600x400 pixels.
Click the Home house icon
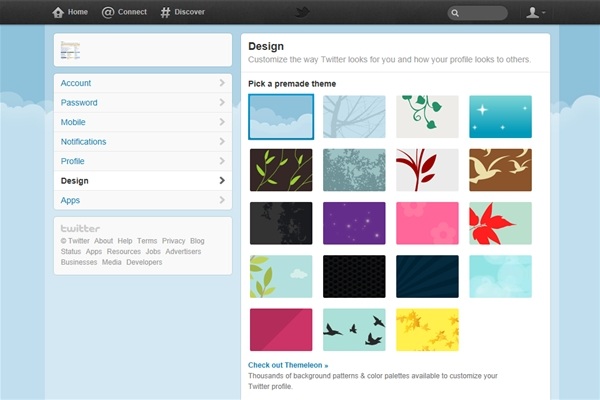58,12
